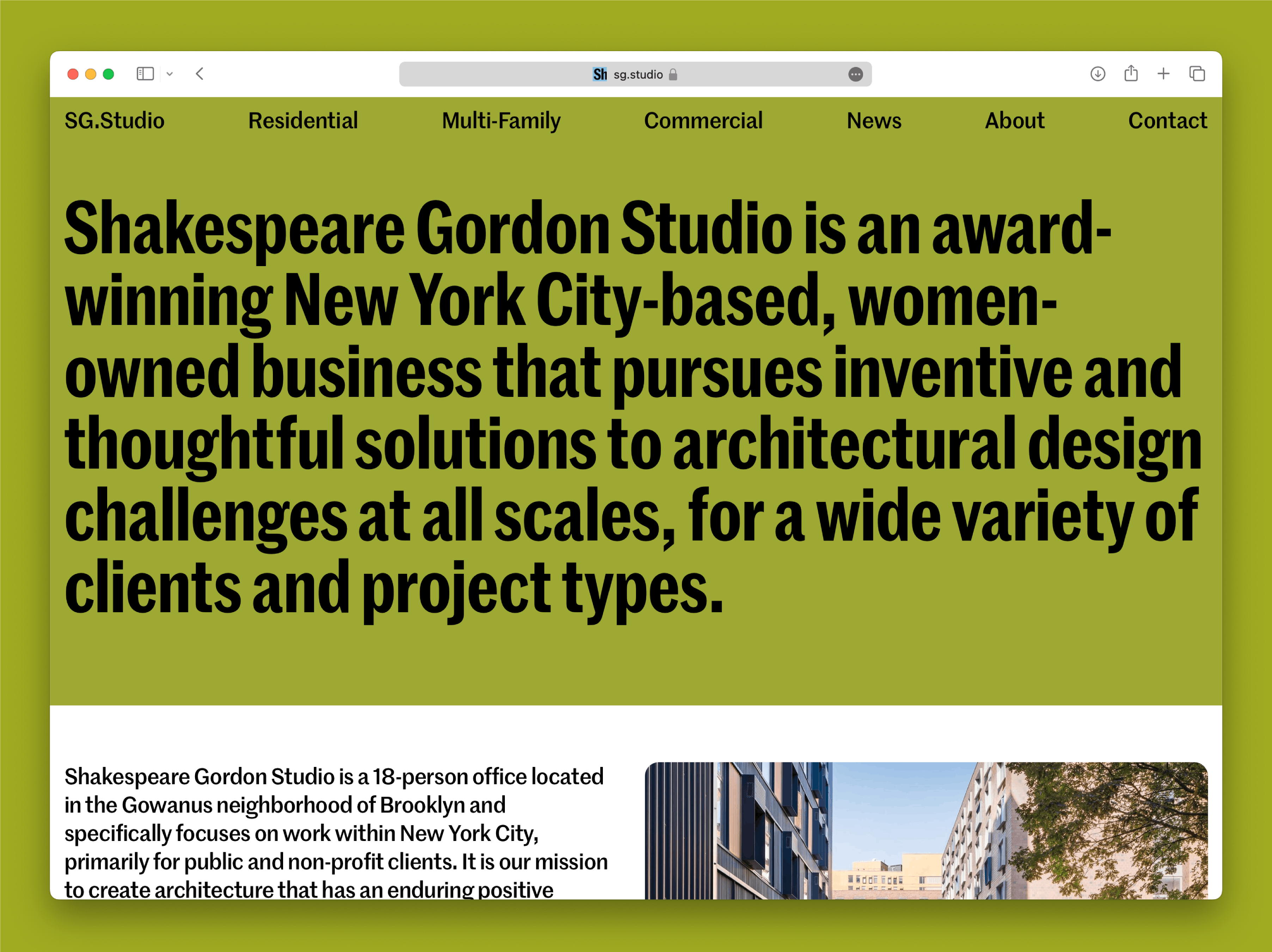The image size is (1272, 952).
Task: Open the News page link
Action: coord(874,121)
